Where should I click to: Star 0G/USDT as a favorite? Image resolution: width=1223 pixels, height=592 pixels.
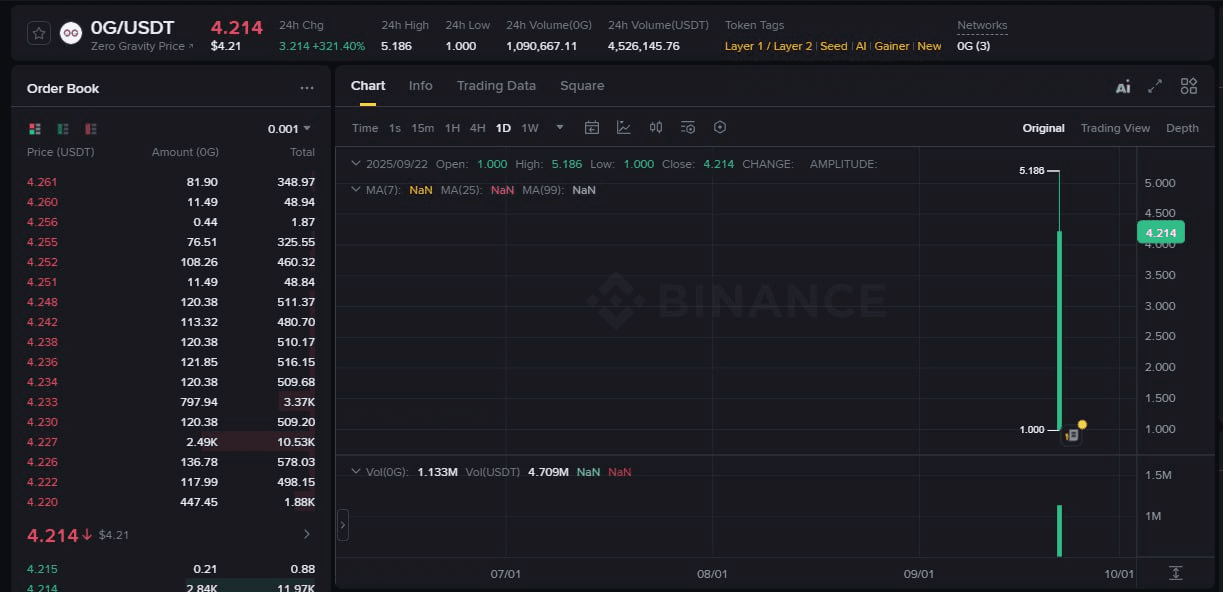38,33
